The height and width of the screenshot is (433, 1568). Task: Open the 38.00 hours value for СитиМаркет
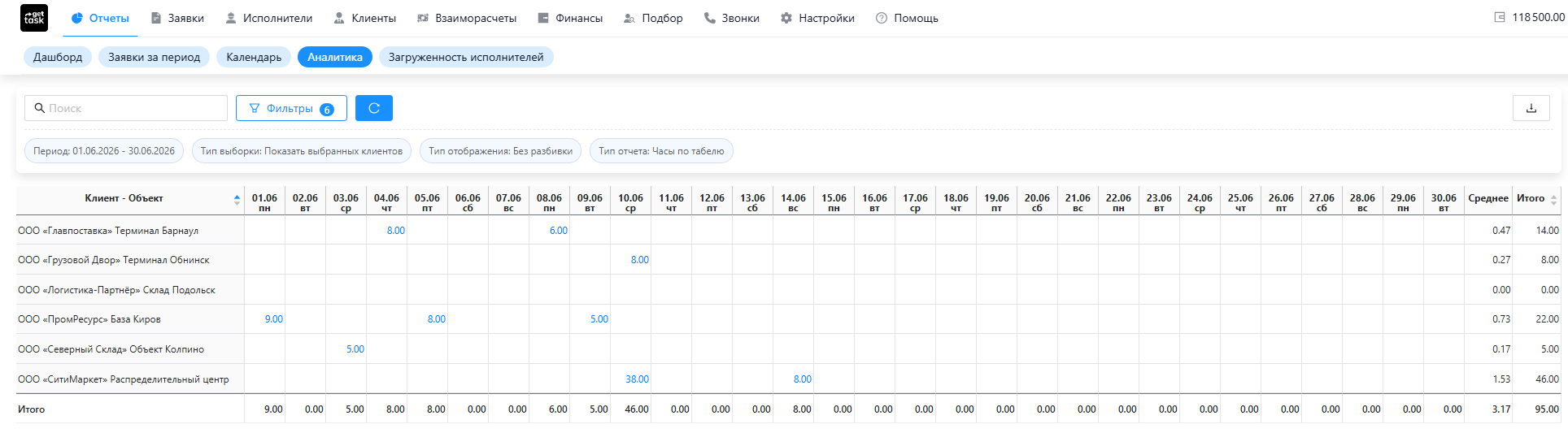637,379
